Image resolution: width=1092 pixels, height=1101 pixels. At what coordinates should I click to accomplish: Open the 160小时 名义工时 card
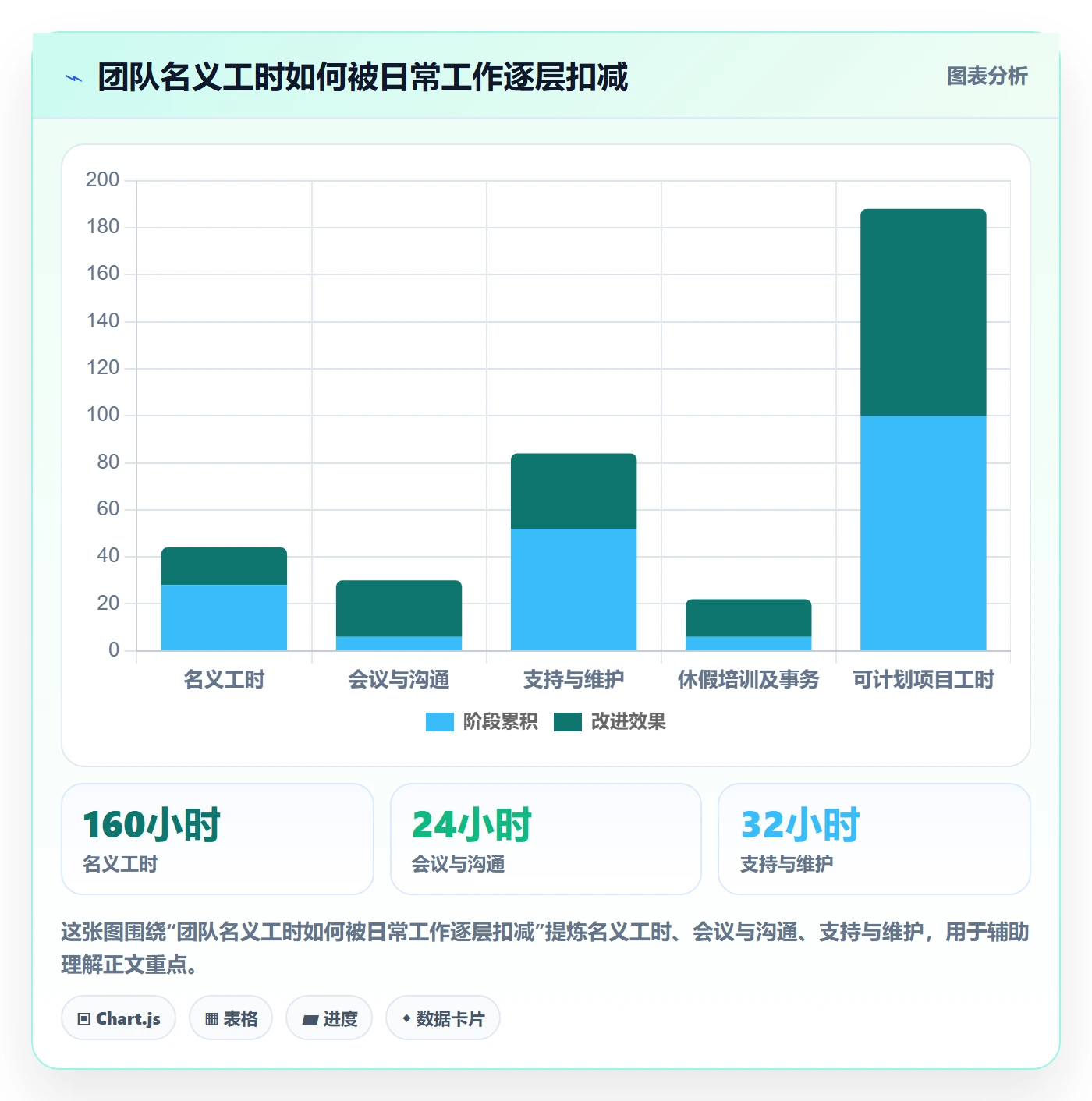tap(218, 839)
